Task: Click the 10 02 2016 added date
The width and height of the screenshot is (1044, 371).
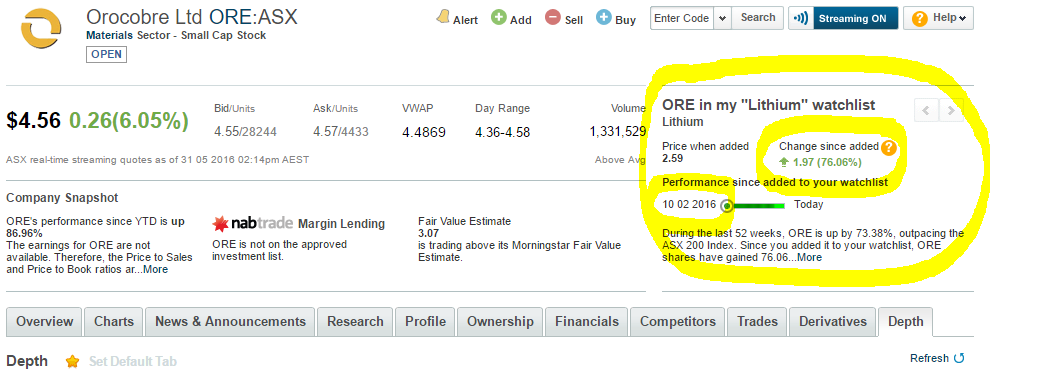Action: click(690, 204)
